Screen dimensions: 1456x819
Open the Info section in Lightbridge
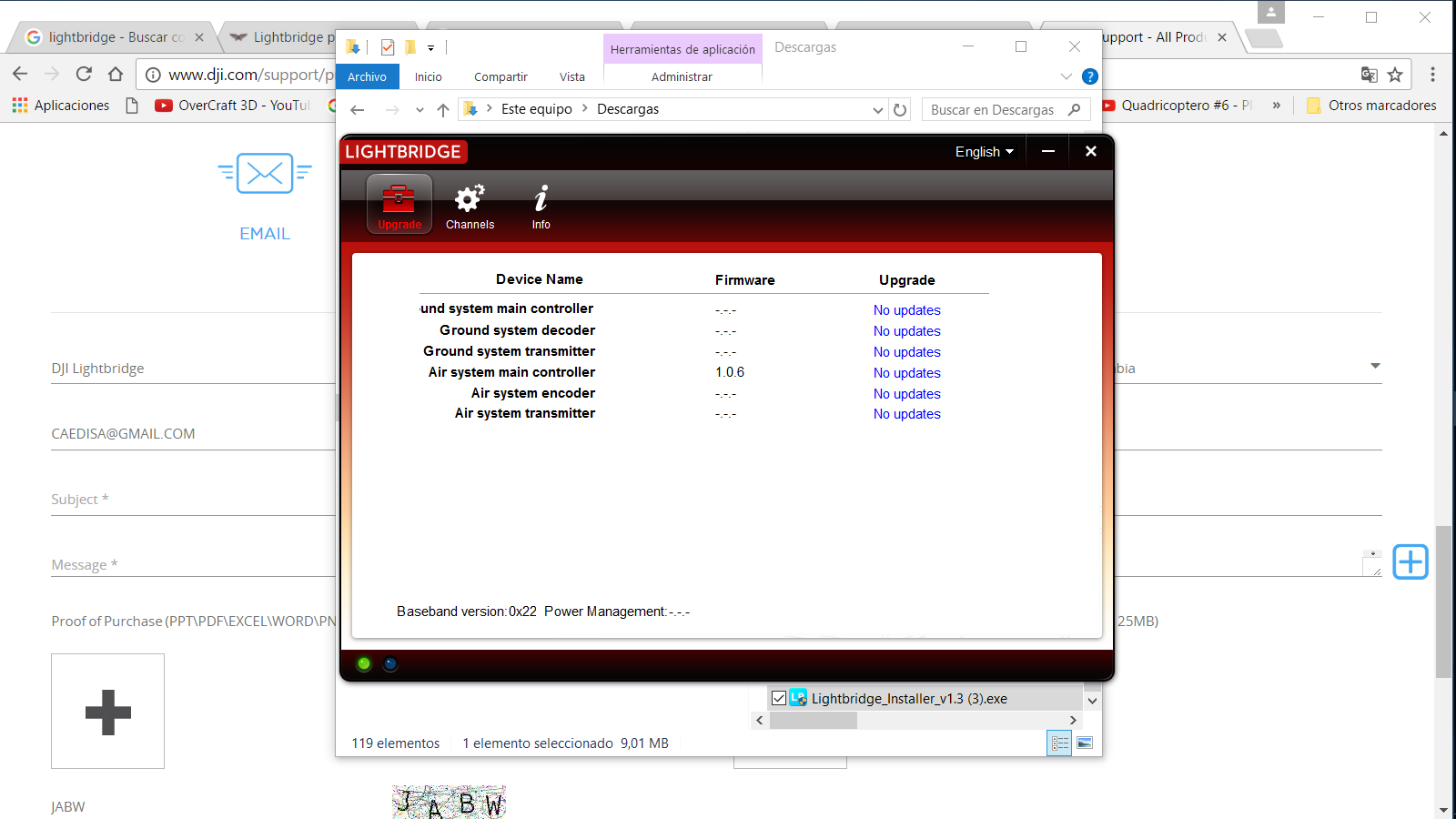pyautogui.click(x=541, y=207)
